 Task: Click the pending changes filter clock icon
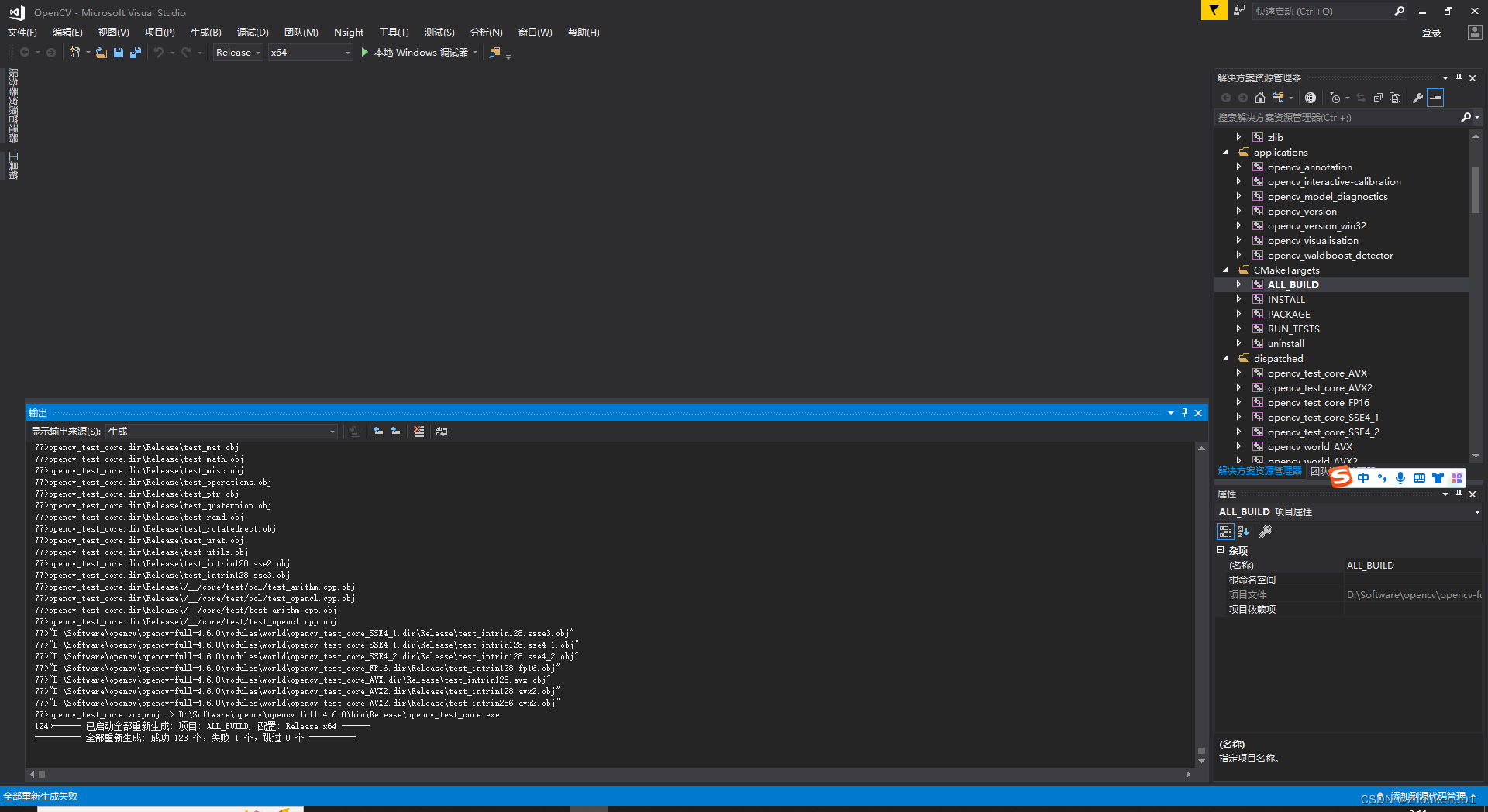click(1335, 98)
